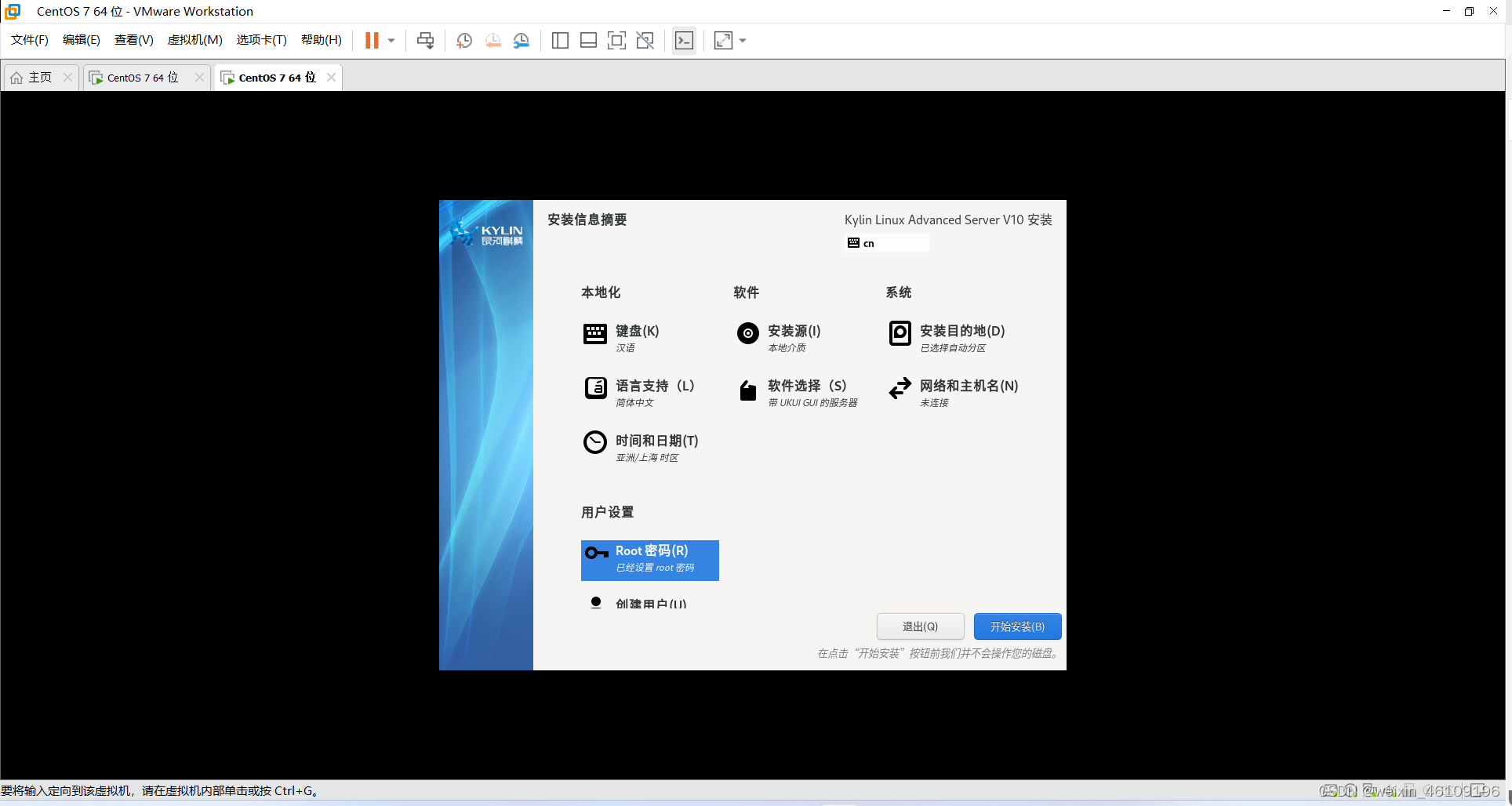Viewport: 1512px width, 806px height.
Task: Click the 开始安装(B) button
Action: click(1018, 626)
